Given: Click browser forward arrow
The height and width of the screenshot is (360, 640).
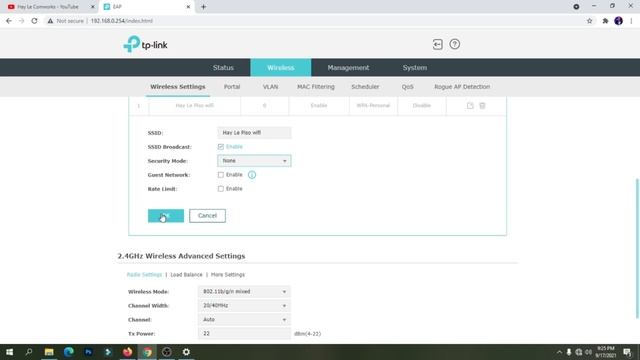Looking at the screenshot, I should click(21, 21).
